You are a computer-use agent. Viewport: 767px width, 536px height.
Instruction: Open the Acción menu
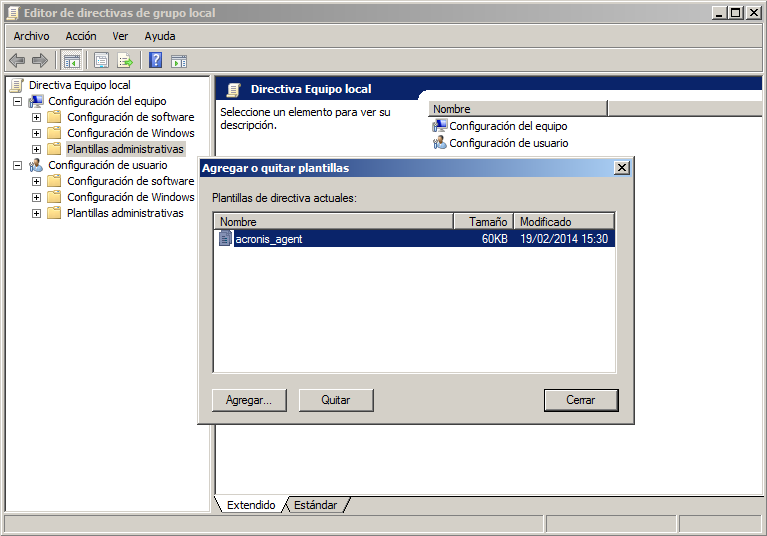(81, 36)
